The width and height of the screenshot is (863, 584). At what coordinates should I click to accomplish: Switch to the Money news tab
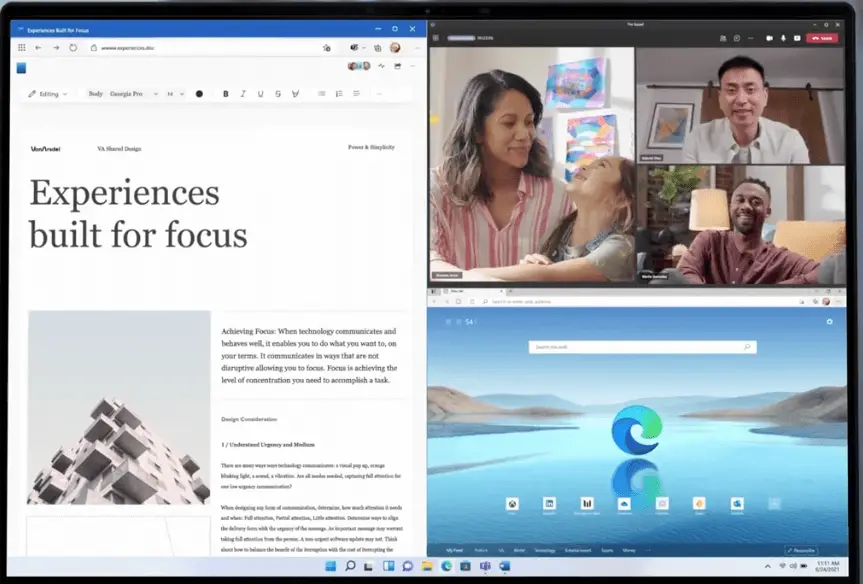(x=629, y=550)
